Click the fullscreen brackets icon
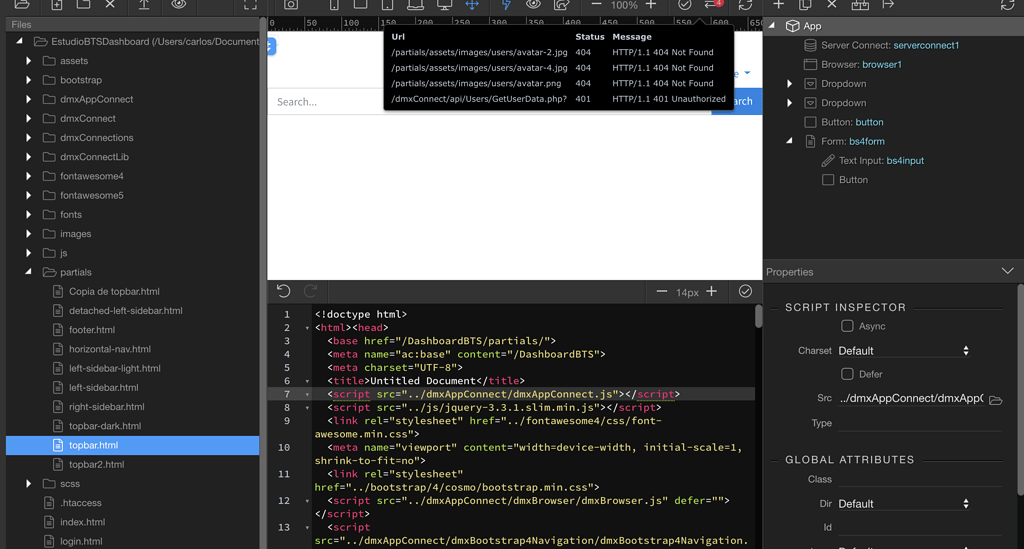1024x549 pixels. [x=250, y=4]
